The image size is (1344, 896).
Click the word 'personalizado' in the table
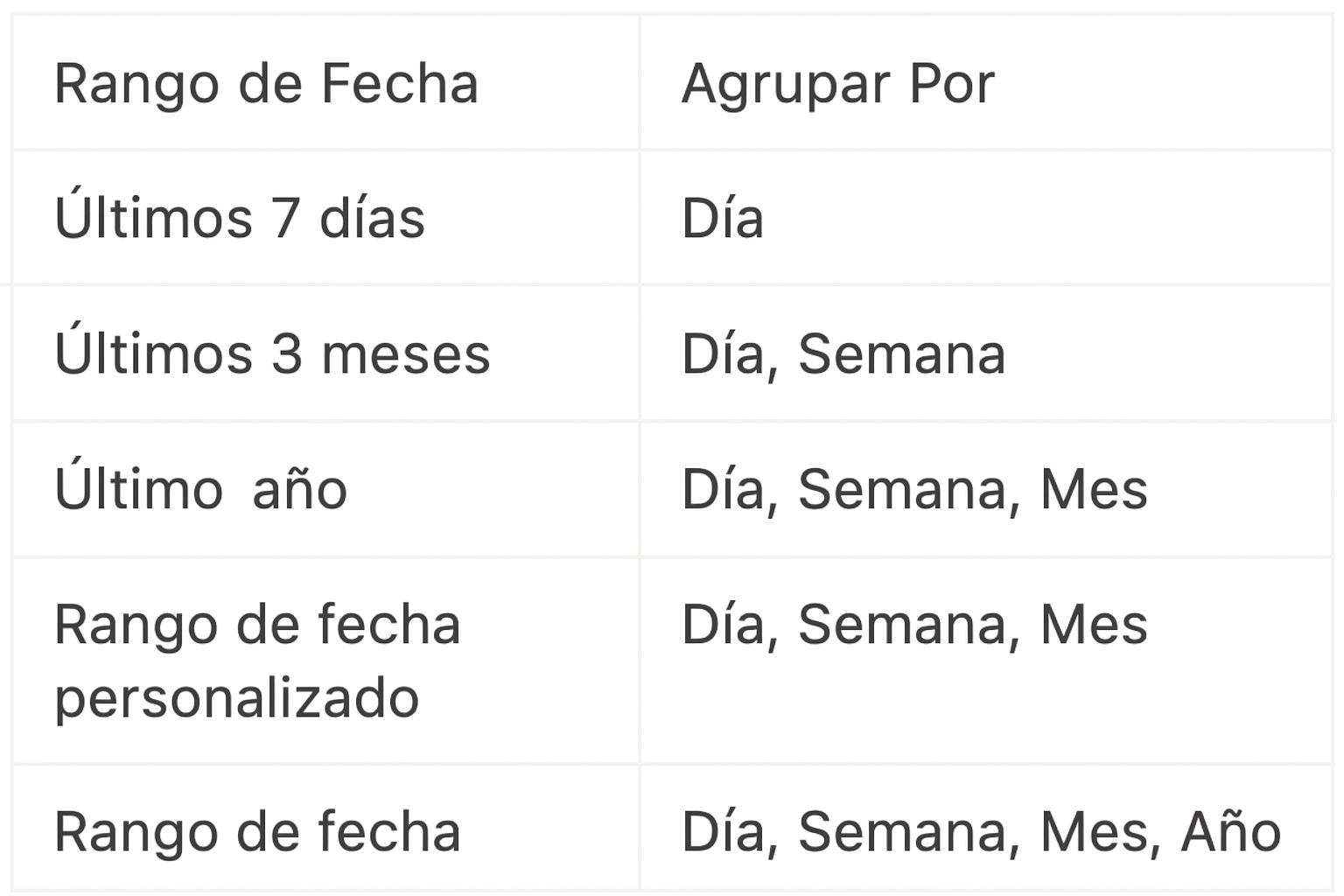(237, 699)
